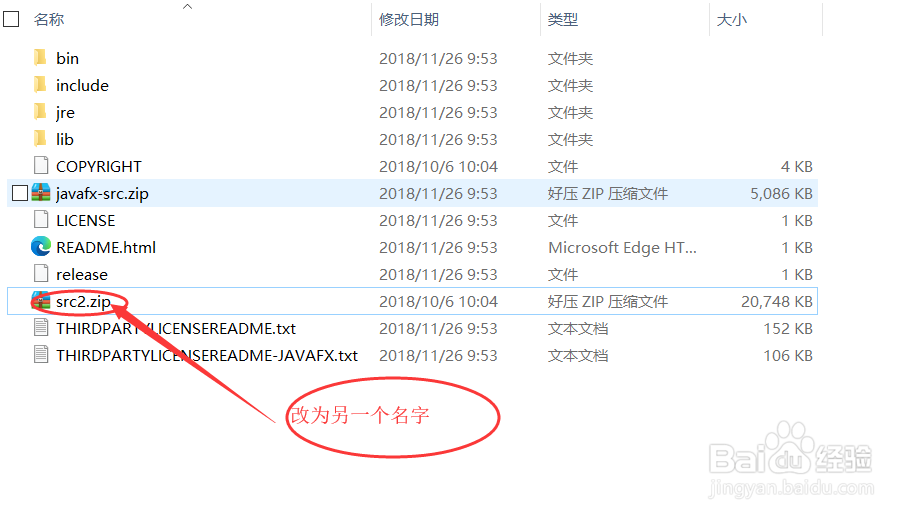Click 好压 ZIP 压缩文件 type of src2.zip

(x=608, y=301)
